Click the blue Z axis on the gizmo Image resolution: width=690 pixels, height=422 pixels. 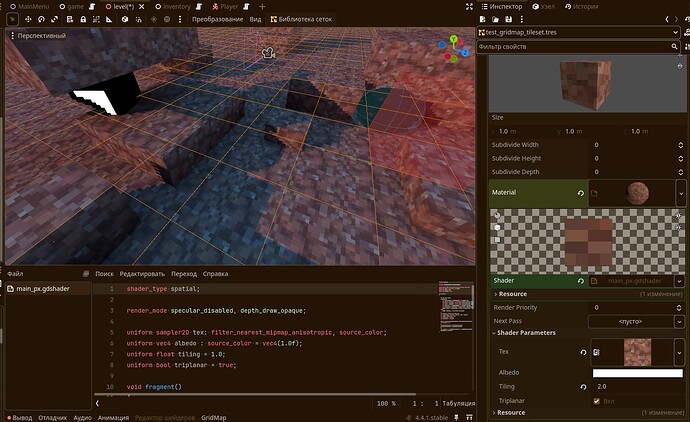point(465,53)
